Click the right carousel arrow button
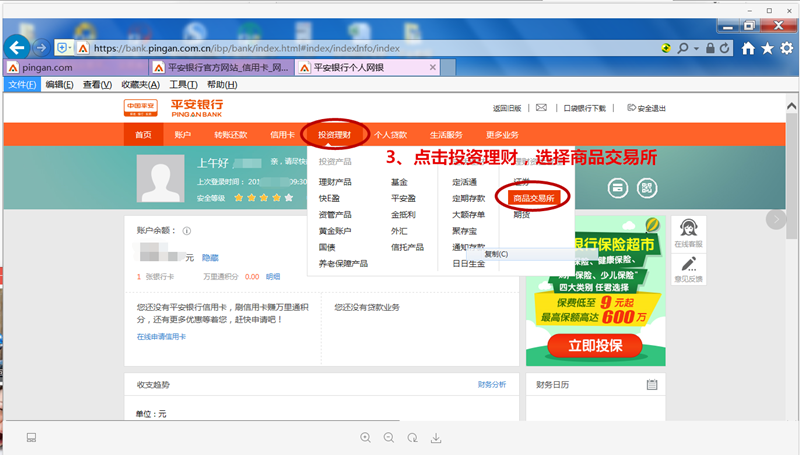 tap(776, 219)
